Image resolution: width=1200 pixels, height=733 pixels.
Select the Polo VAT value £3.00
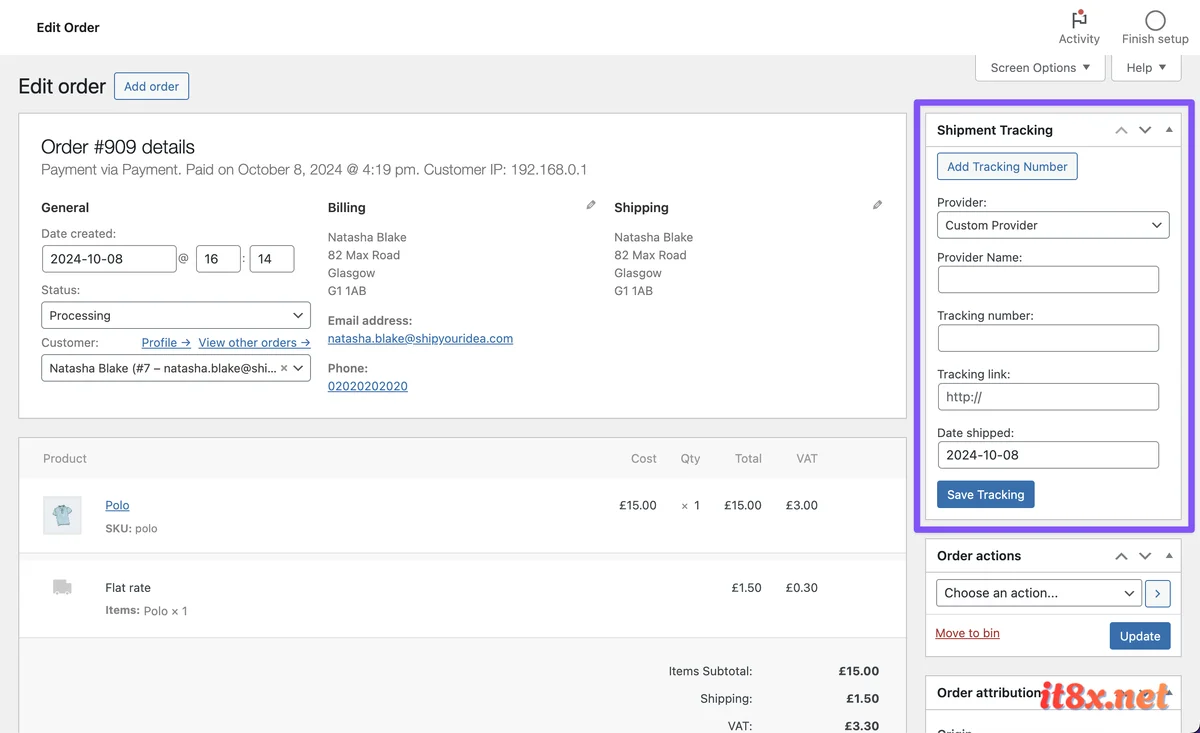click(801, 505)
